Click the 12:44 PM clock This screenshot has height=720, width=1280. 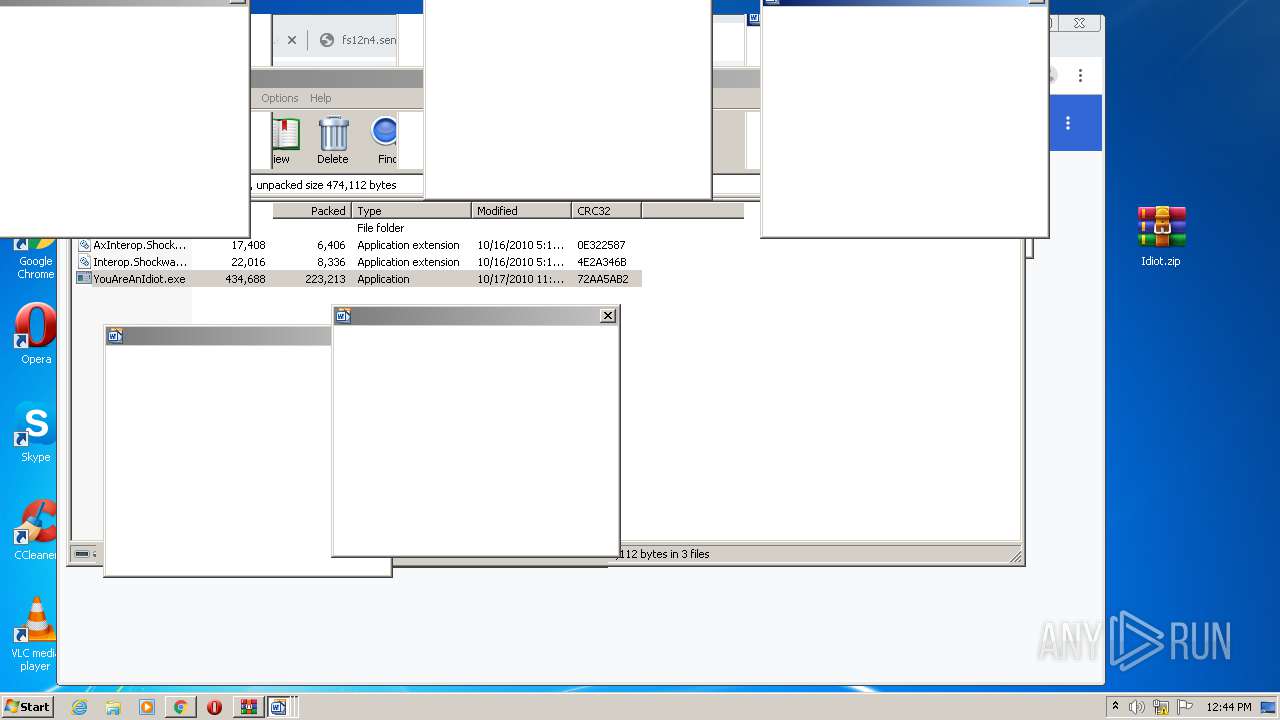[x=1229, y=707]
